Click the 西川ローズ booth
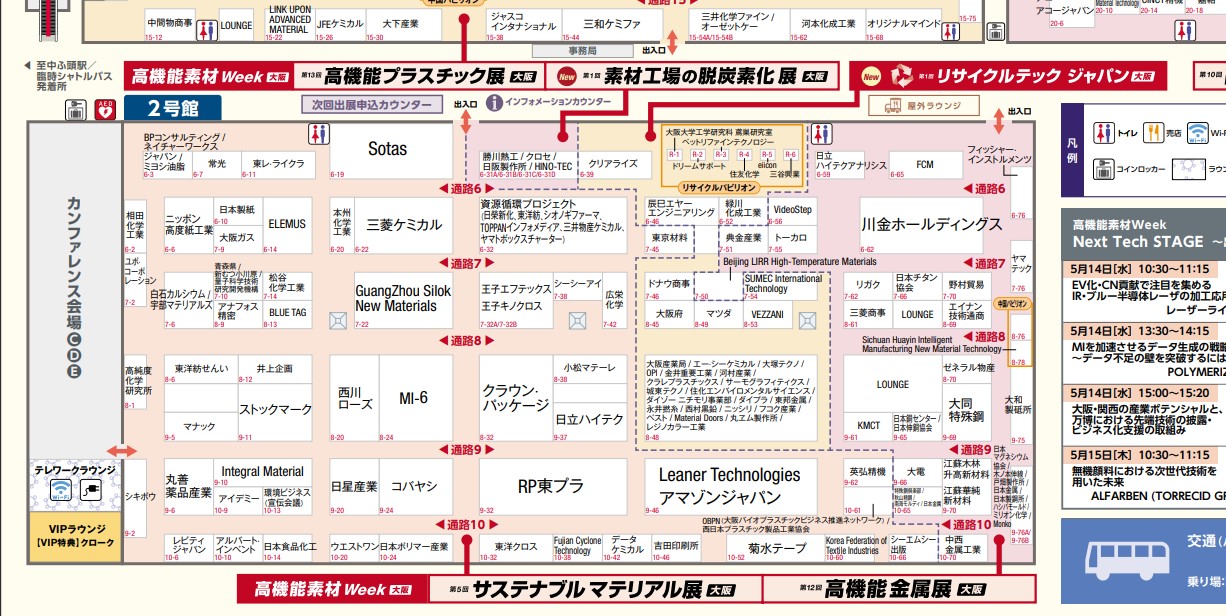Screen dimensions: 1226x616 354,398
